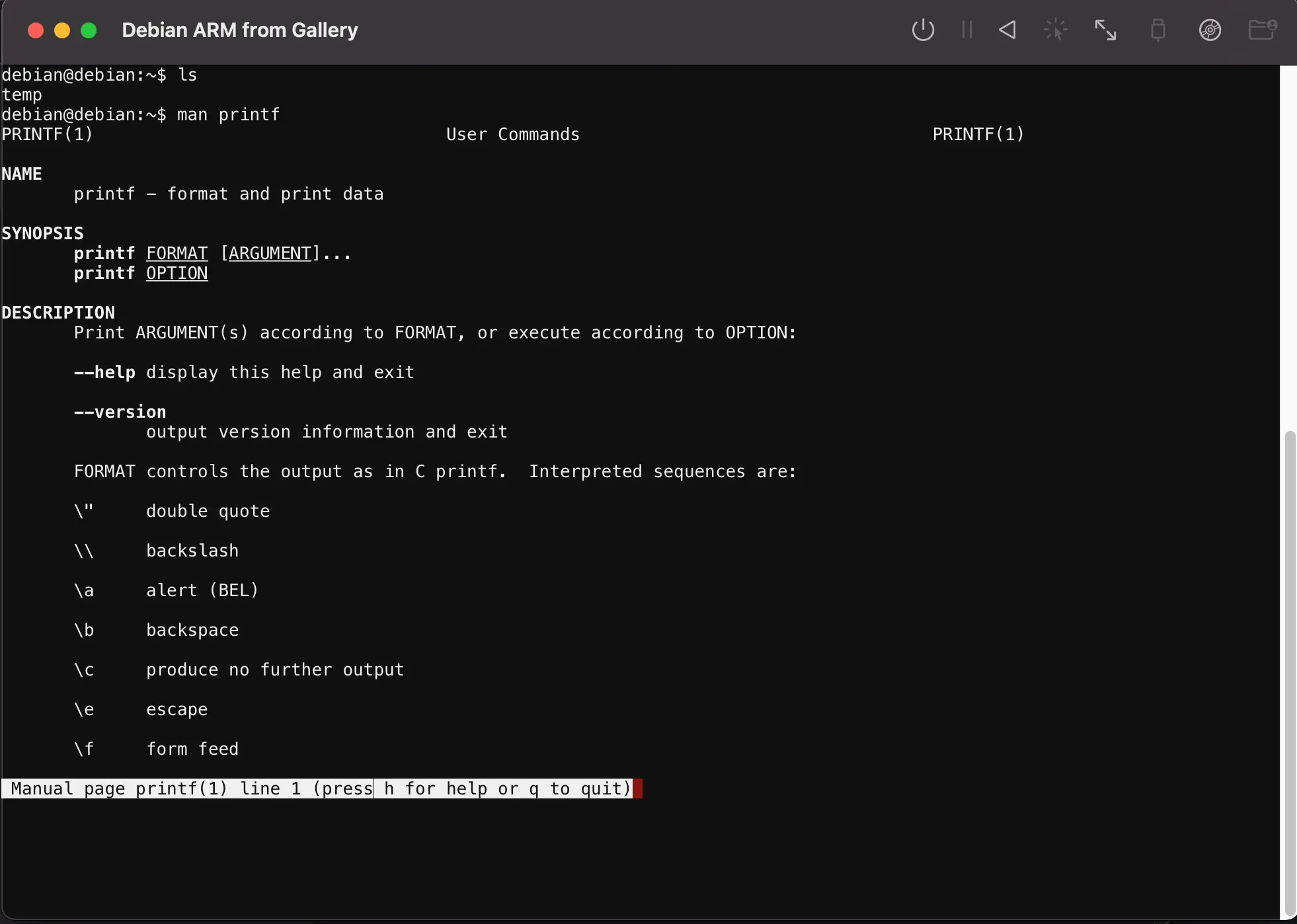Click the underlined ARGUMENT text
Viewport: 1297px width, 924px height.
coord(270,253)
